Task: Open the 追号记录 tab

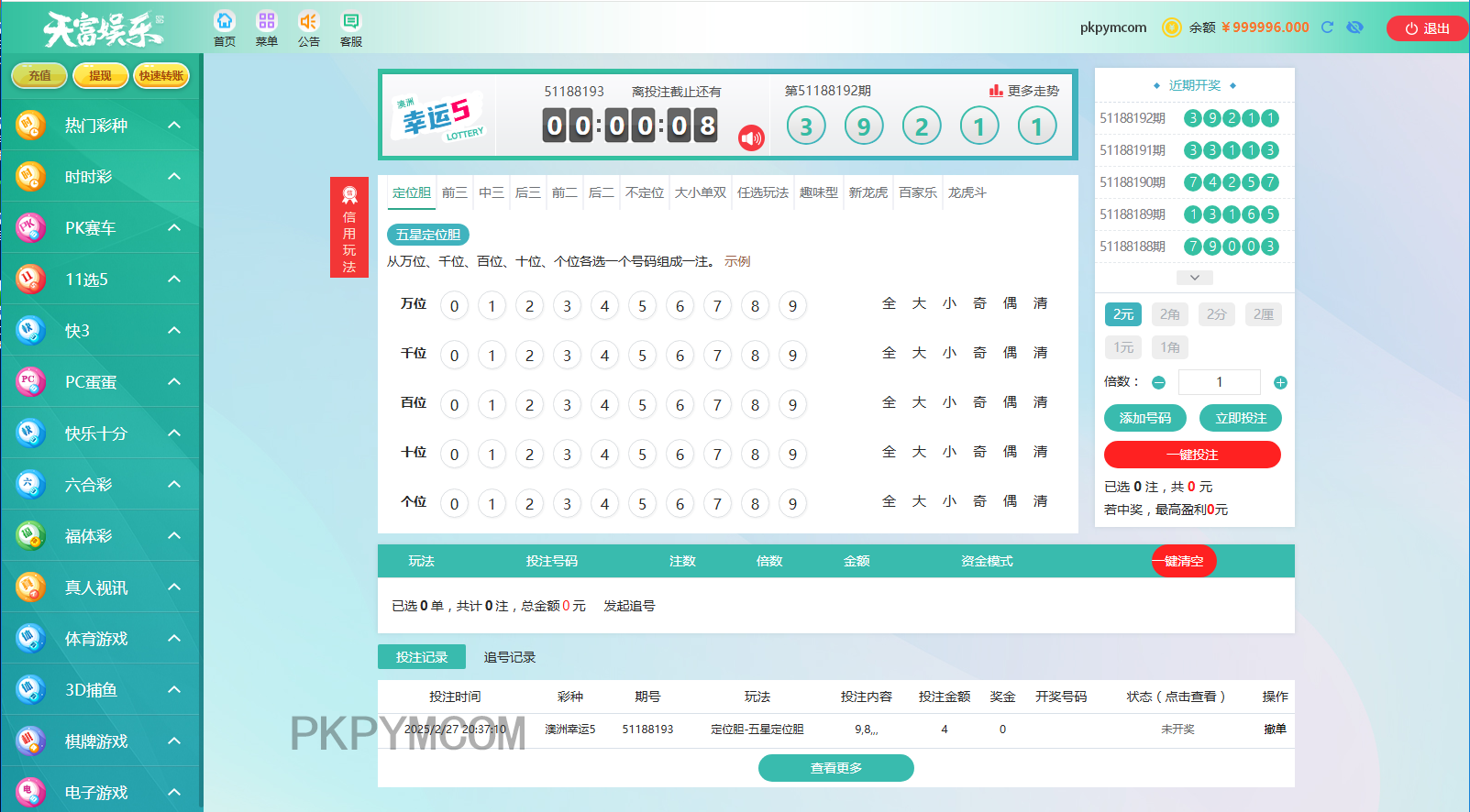Action: pos(510,657)
